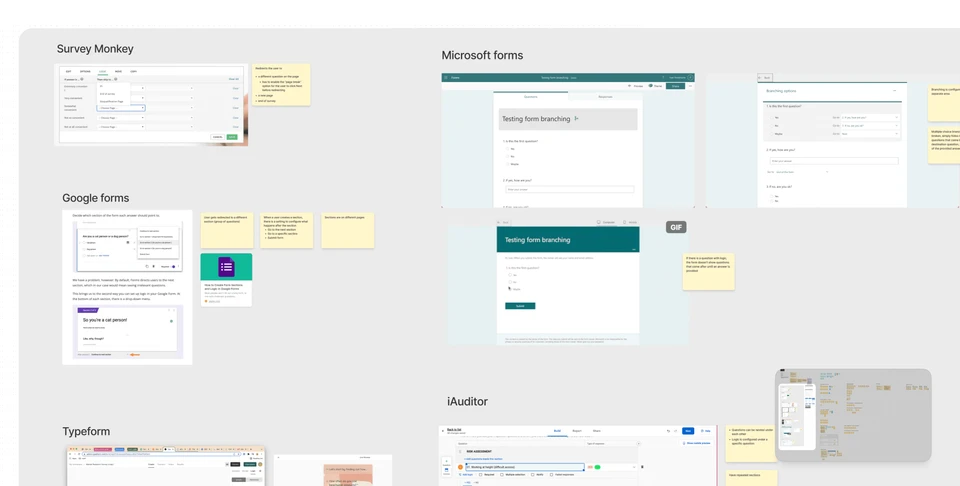Open the highlighted Choose Page dropdown in Survey Monkey
Viewport: 960px width, 486px height.
pyautogui.click(x=121, y=108)
